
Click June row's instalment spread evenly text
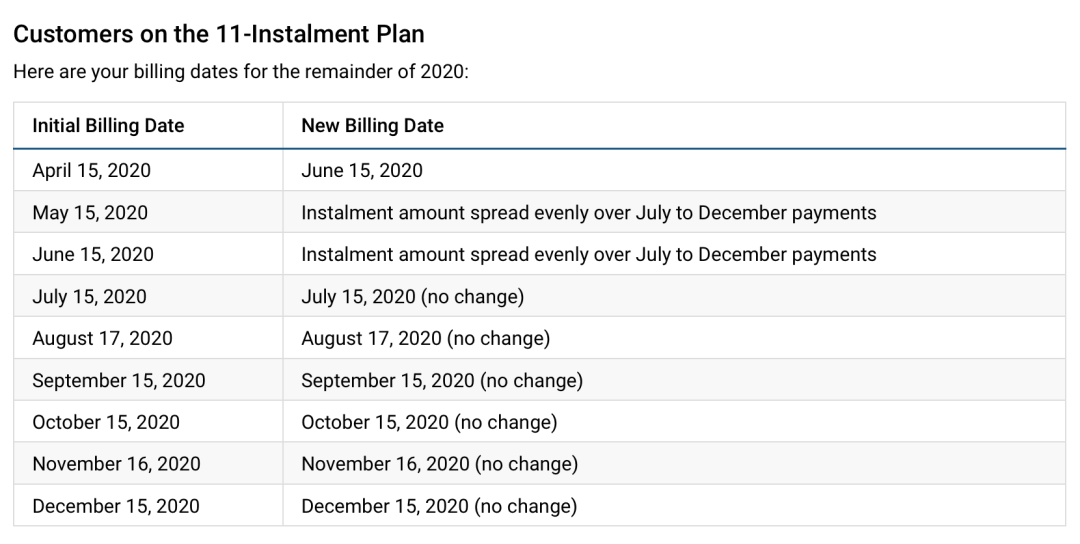pyautogui.click(x=588, y=254)
